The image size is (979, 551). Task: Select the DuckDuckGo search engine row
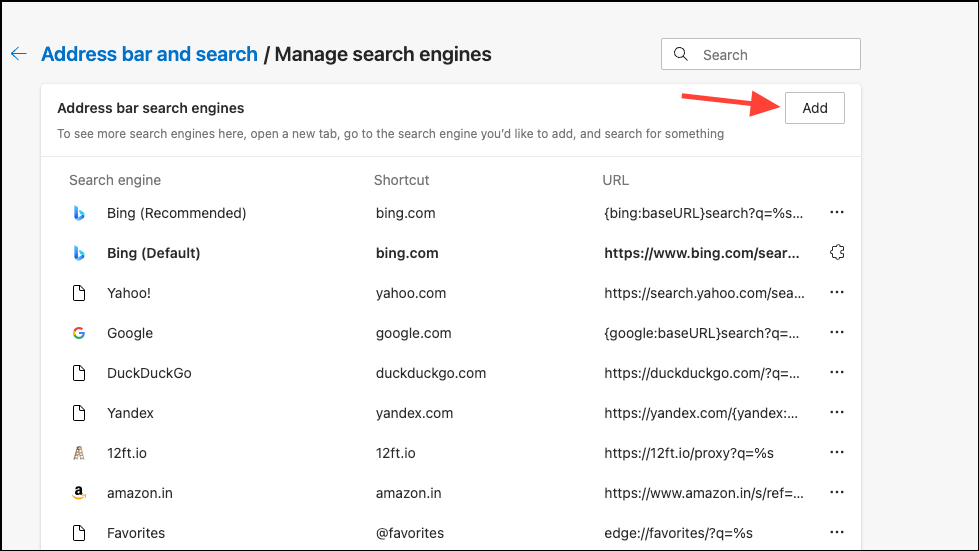[149, 373]
